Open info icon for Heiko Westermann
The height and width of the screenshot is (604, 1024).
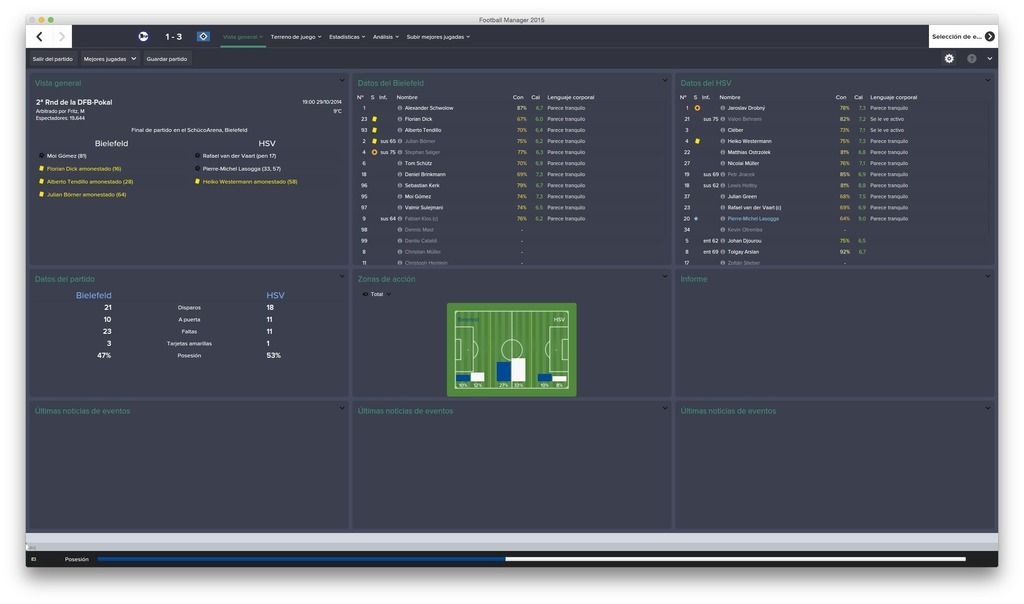point(723,141)
